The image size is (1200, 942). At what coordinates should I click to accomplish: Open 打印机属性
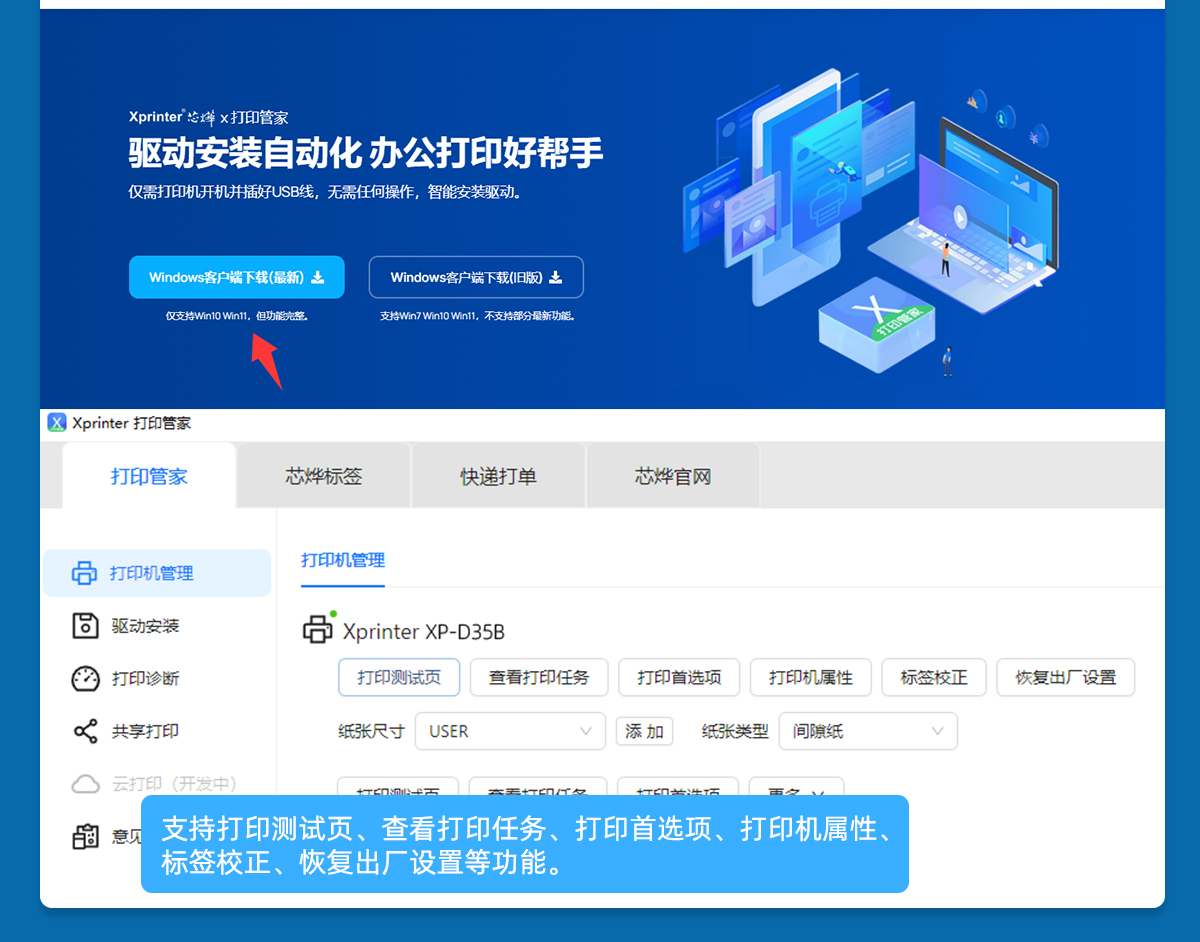click(x=811, y=677)
